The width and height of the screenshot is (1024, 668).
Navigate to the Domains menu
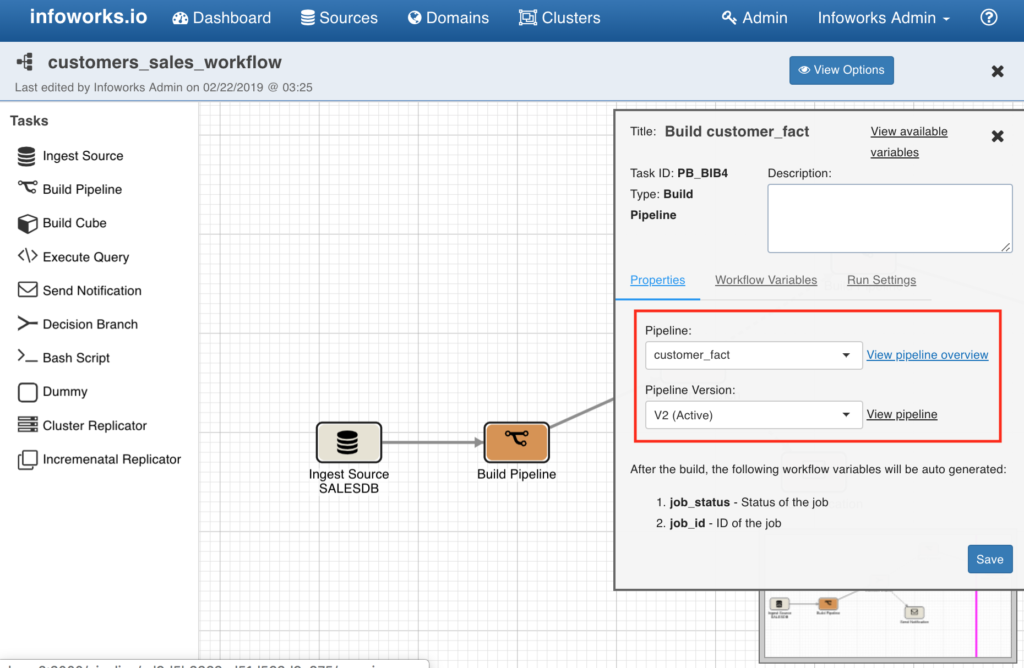coord(448,17)
